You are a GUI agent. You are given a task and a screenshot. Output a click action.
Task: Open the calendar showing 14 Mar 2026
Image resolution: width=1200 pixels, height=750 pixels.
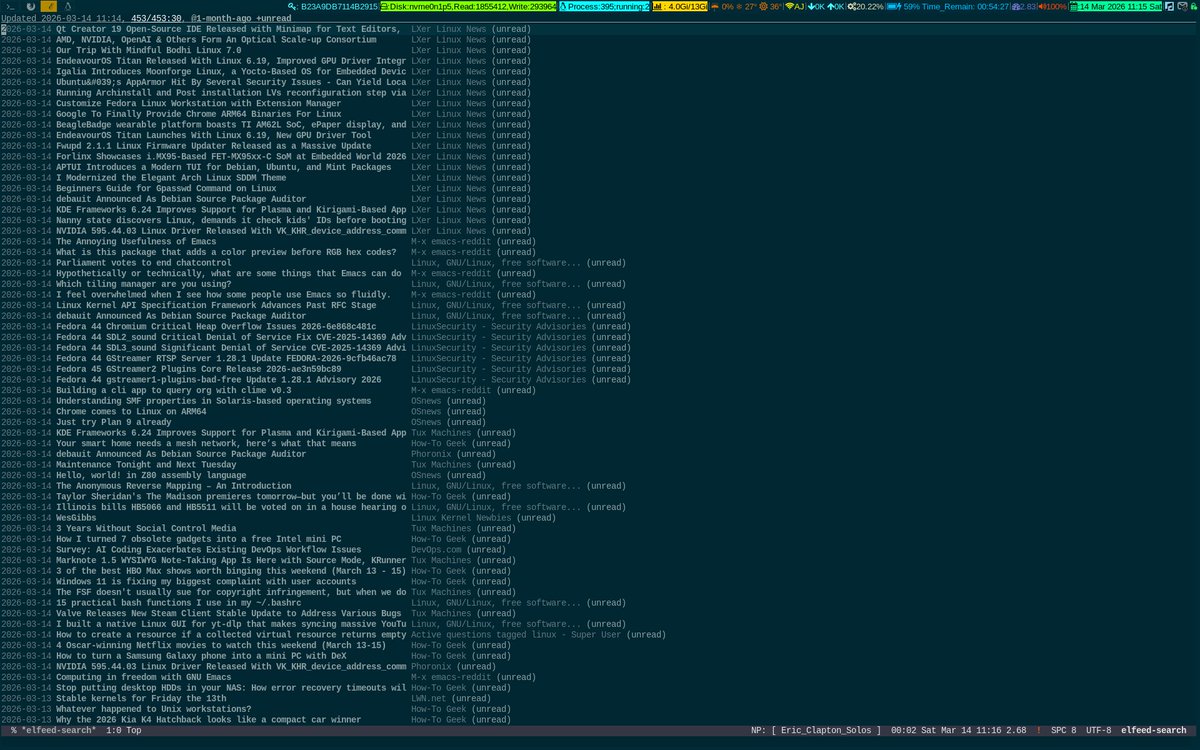(1115, 7)
